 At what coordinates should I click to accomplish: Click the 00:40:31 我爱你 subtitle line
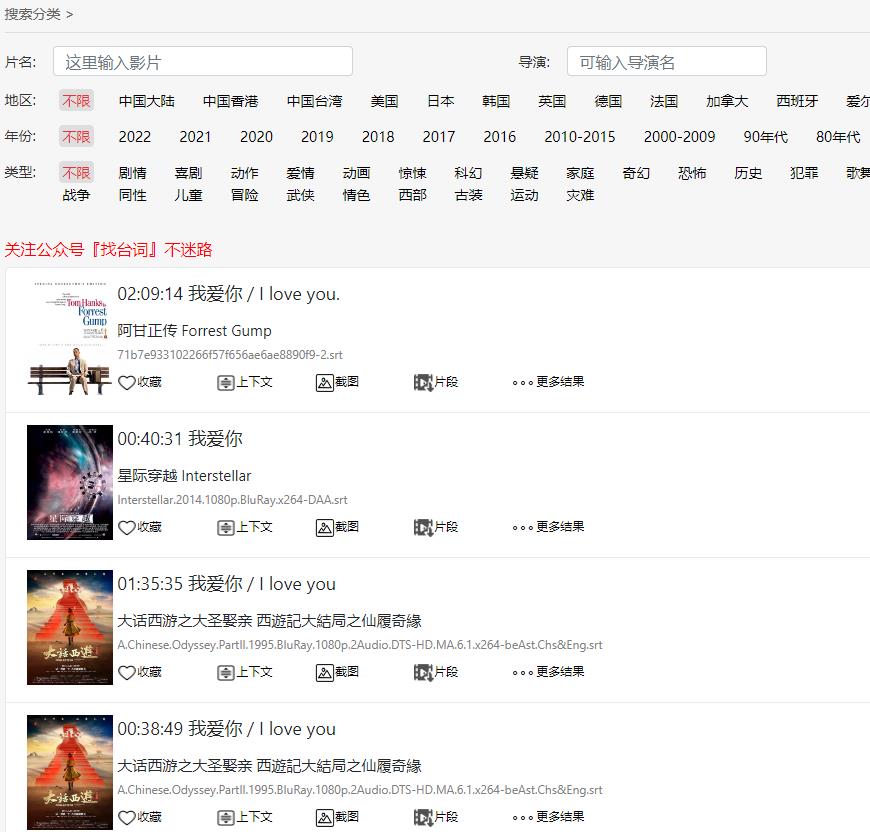180,439
